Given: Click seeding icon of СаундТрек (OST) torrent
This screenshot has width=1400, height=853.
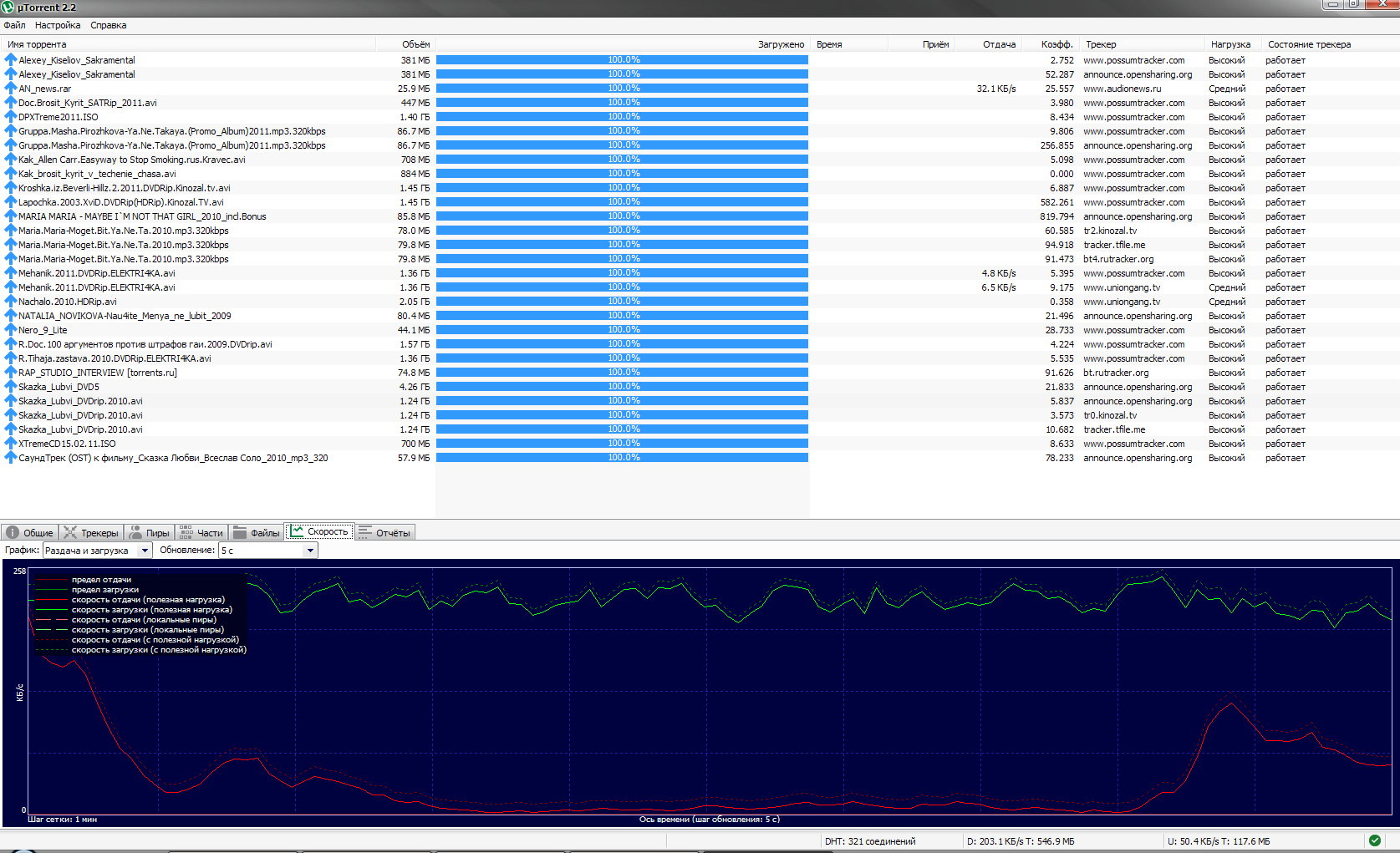Looking at the screenshot, I should pos(11,458).
